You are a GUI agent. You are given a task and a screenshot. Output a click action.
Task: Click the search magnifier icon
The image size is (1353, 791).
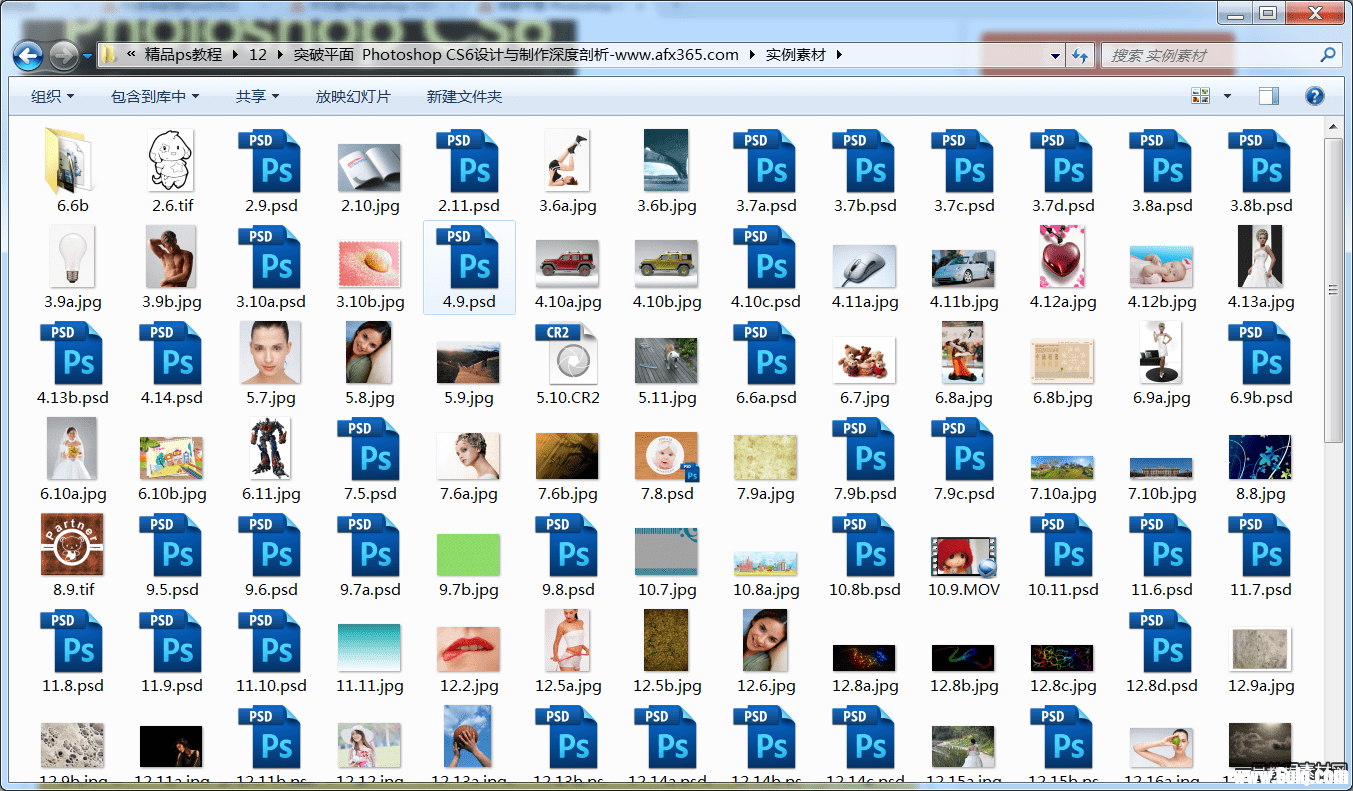(1327, 55)
